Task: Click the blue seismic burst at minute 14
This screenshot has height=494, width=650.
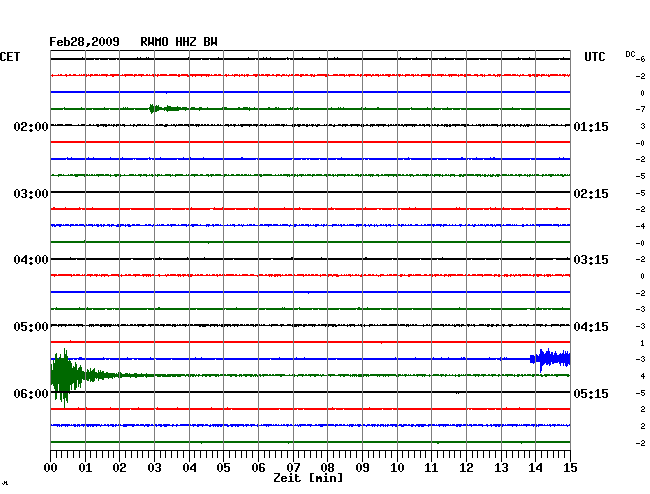Action: point(551,359)
